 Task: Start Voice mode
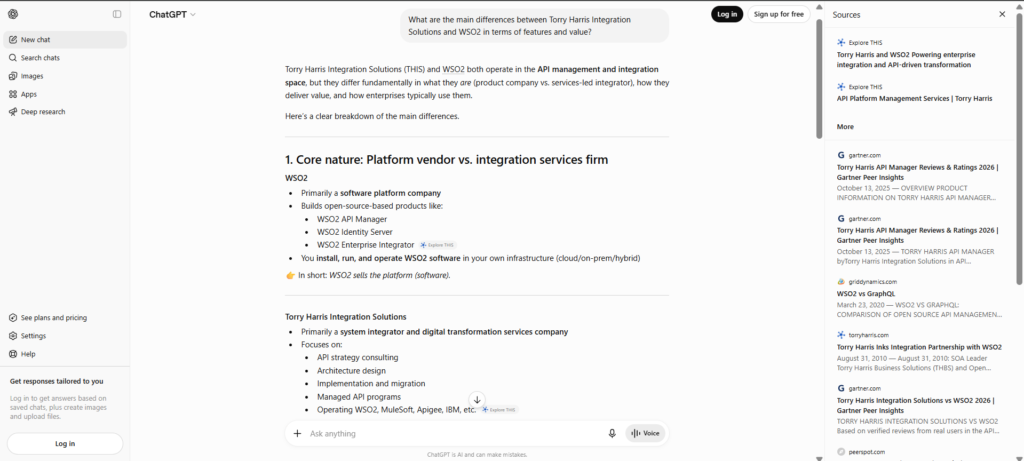[x=645, y=434]
